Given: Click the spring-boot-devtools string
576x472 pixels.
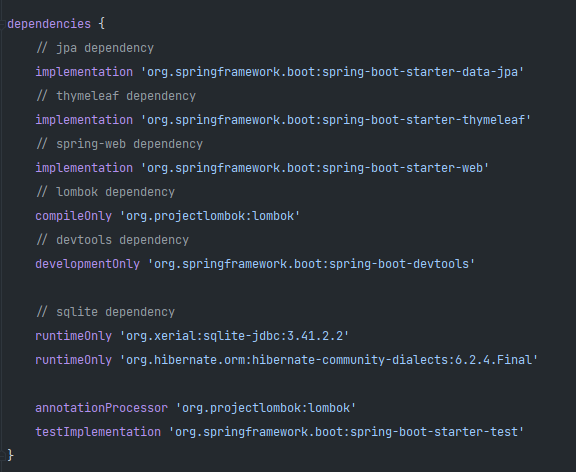Looking at the screenshot, I should pyautogui.click(x=312, y=264).
